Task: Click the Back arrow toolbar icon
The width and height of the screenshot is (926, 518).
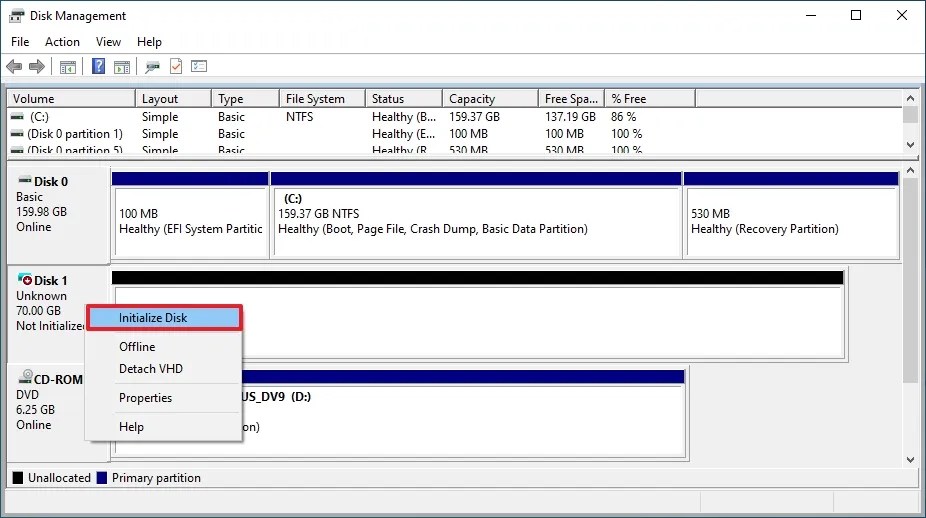Action: click(x=14, y=66)
